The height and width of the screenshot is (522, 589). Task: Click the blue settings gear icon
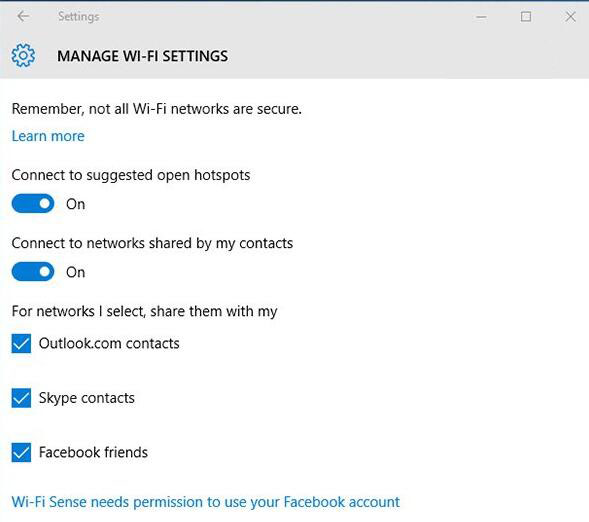[23, 56]
